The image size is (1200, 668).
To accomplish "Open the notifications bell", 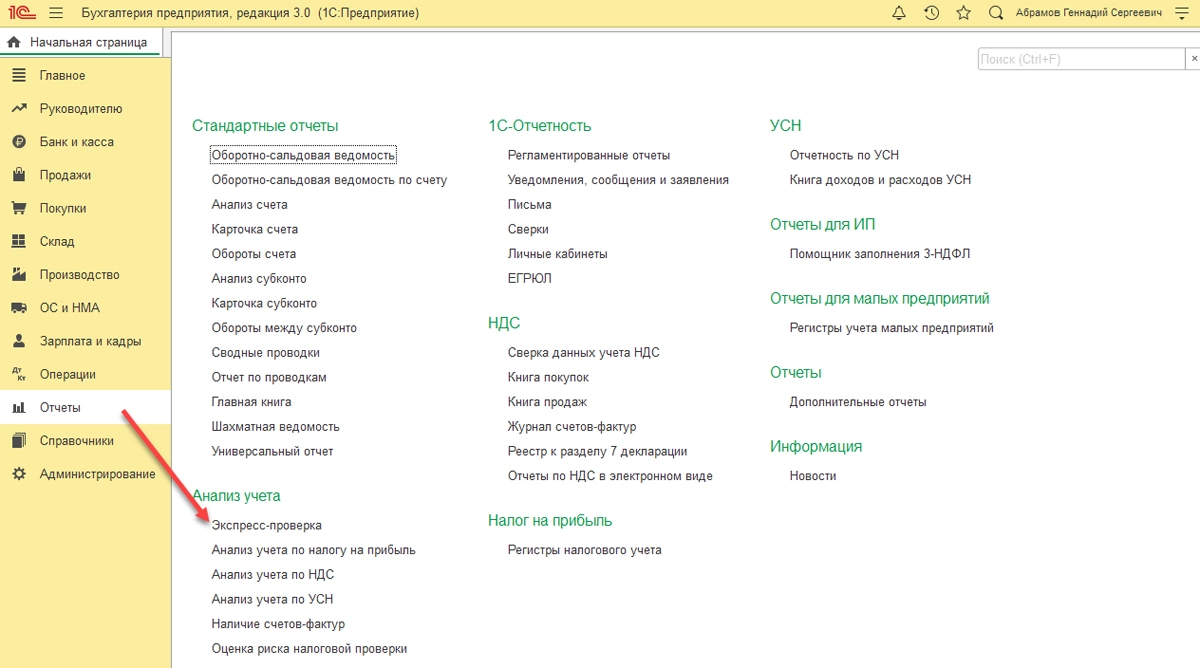I will [898, 13].
